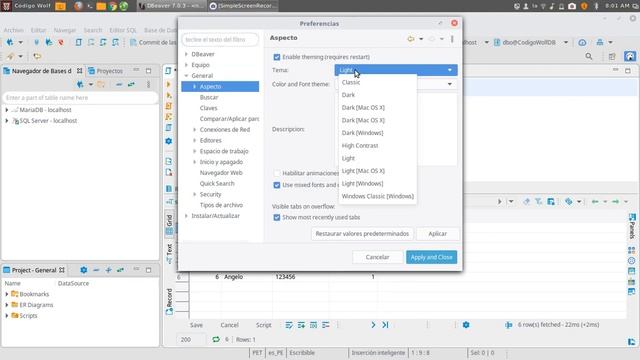
Task: Choose High Contrast theme option
Action: (360, 145)
